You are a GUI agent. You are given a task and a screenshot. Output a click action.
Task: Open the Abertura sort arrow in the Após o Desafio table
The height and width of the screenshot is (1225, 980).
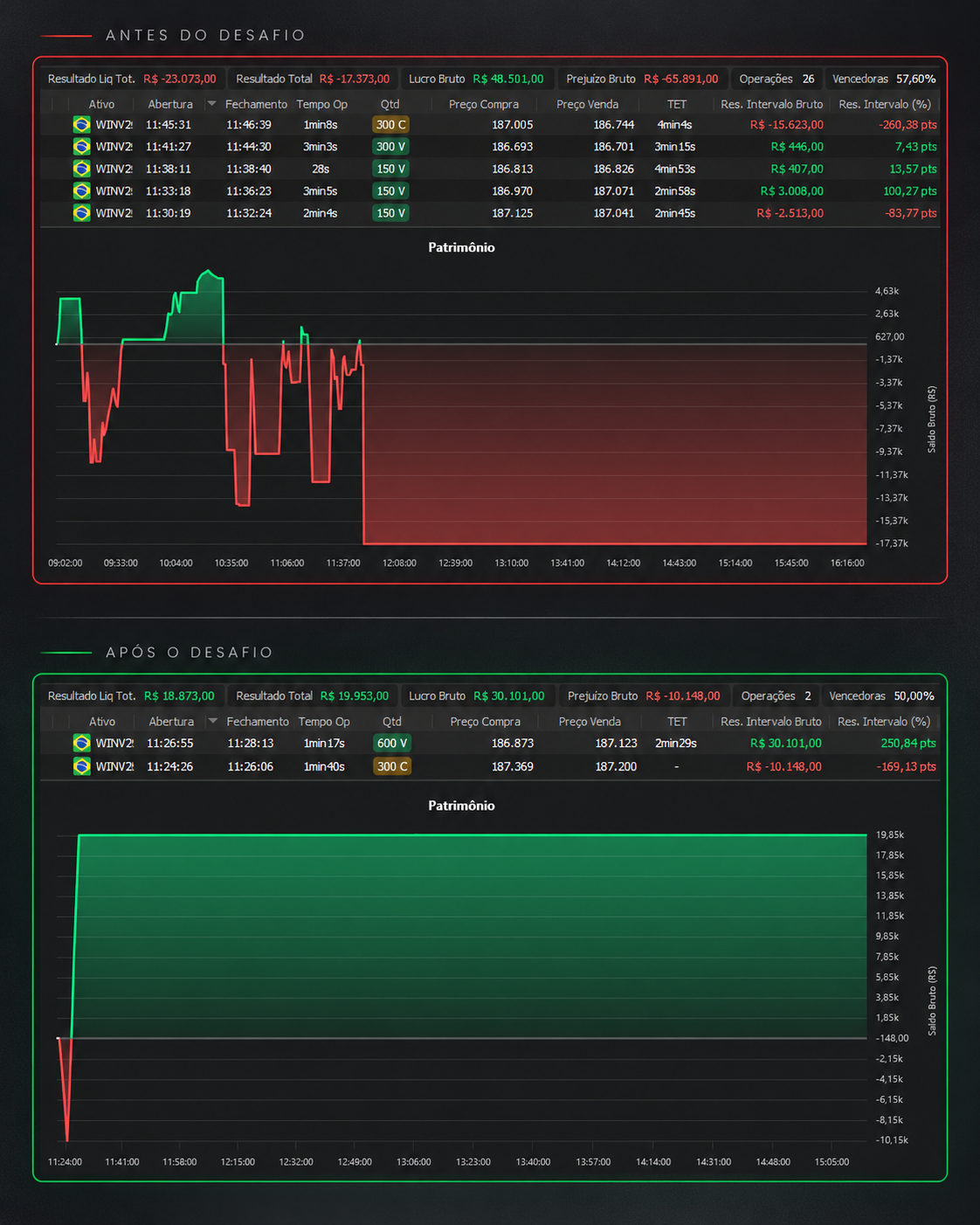pos(212,722)
